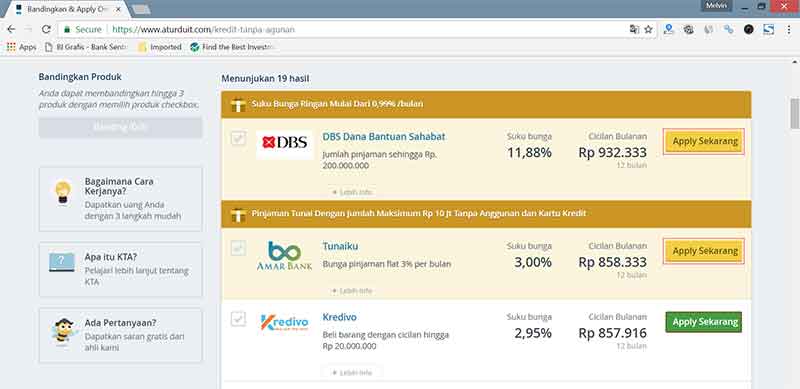Open the Find the Best Investment bookmark
The height and width of the screenshot is (389, 800).
coord(233,47)
